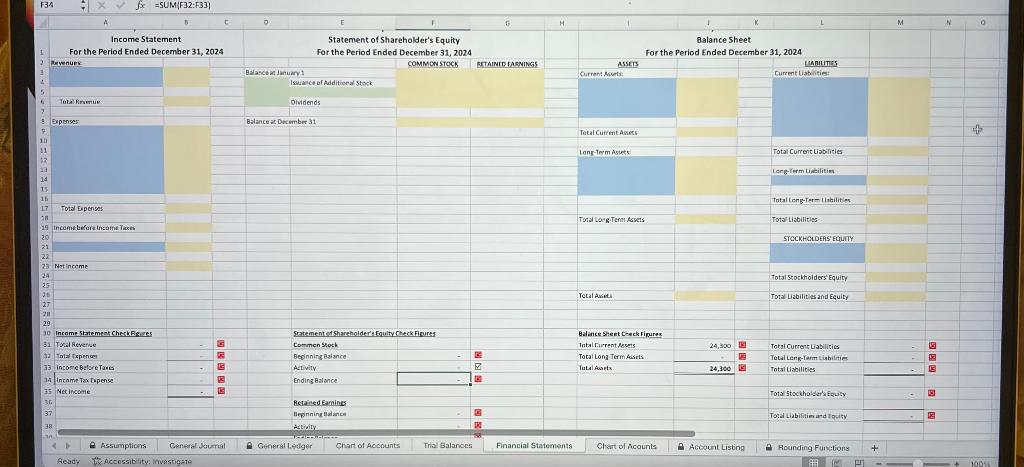Click zoom in plus button
1024x467 pixels.
point(957,462)
